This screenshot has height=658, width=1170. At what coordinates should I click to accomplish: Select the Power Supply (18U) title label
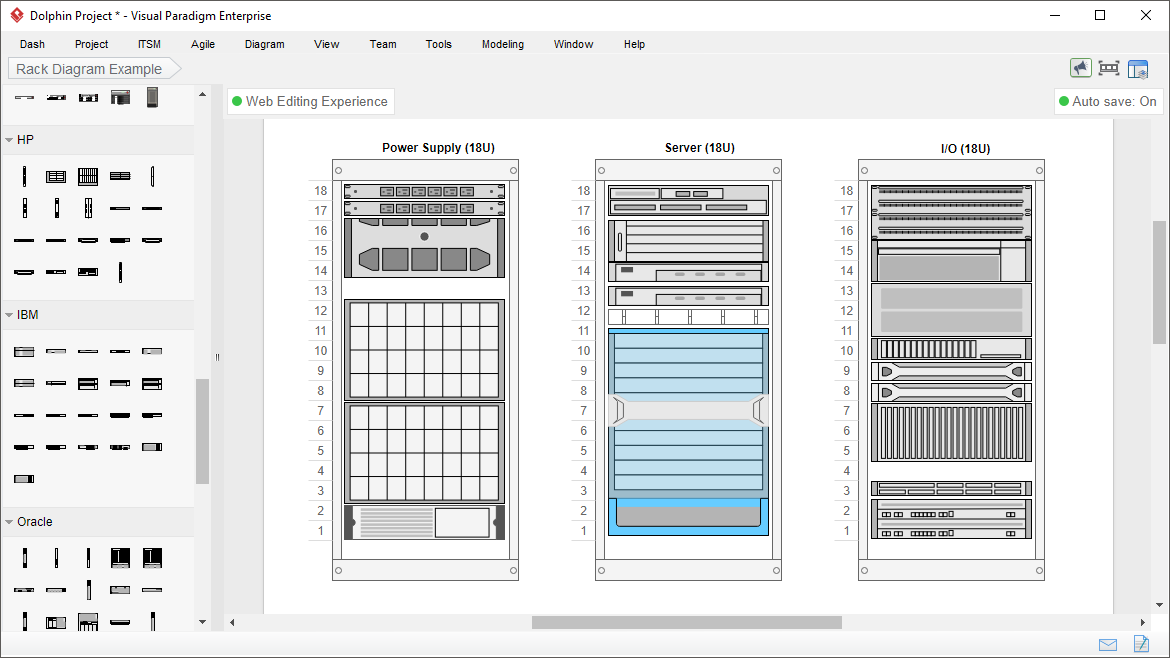(439, 148)
